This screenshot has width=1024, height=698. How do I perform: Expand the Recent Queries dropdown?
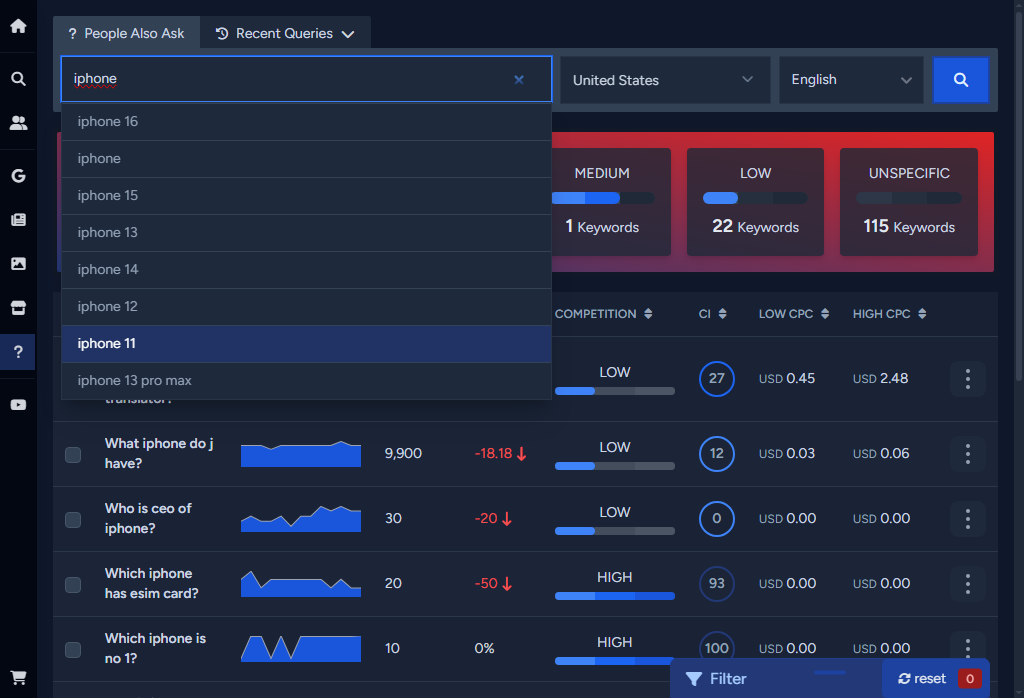tap(285, 33)
